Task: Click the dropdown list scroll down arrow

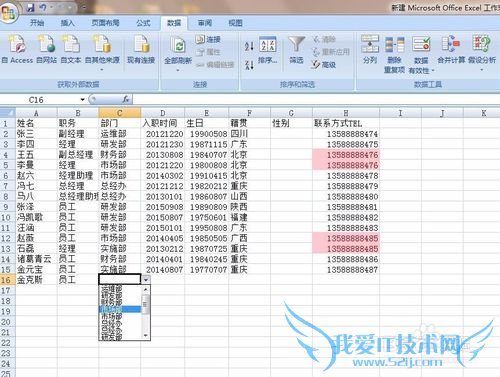Action: coord(146,335)
